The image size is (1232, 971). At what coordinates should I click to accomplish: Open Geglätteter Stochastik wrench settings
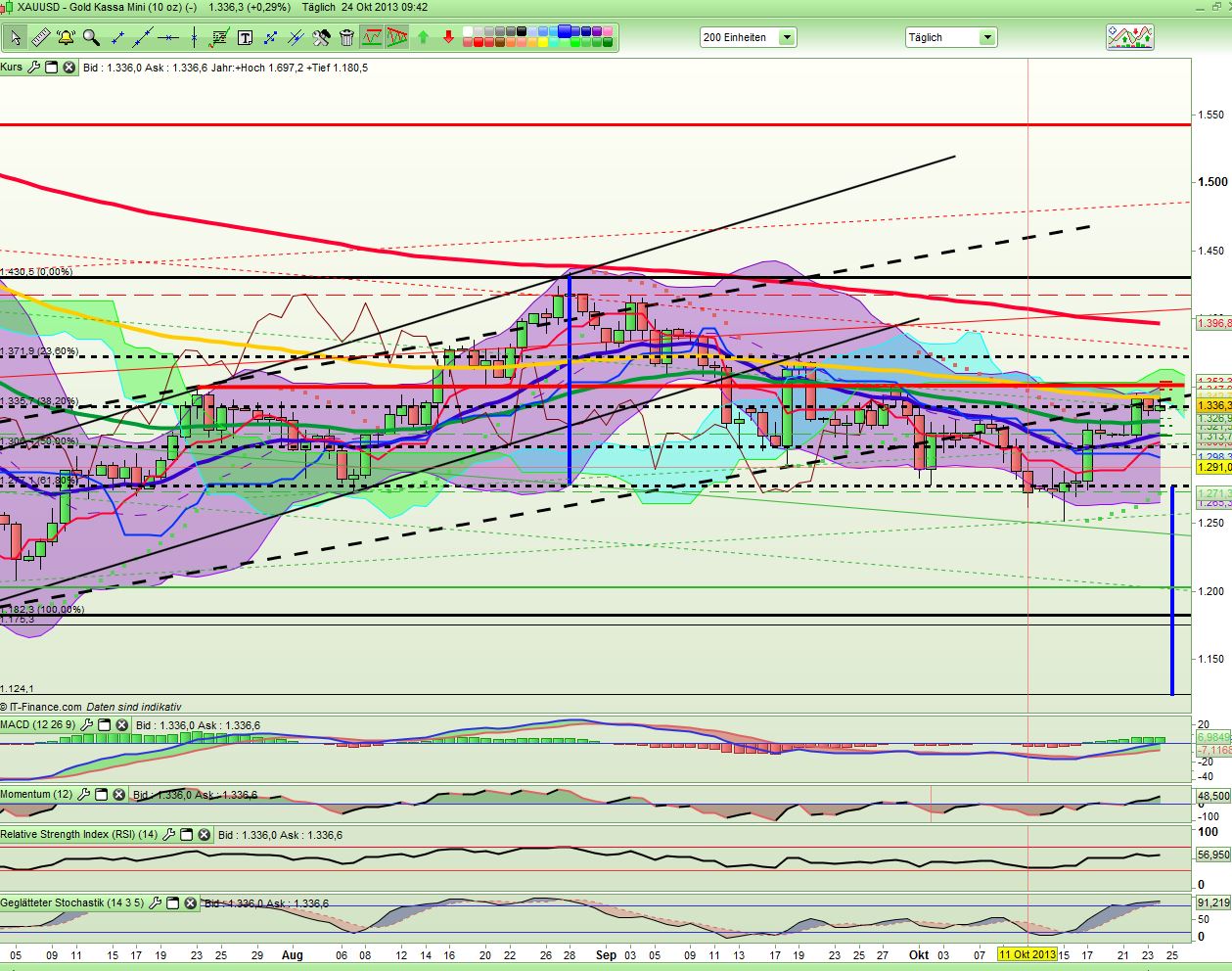(155, 903)
